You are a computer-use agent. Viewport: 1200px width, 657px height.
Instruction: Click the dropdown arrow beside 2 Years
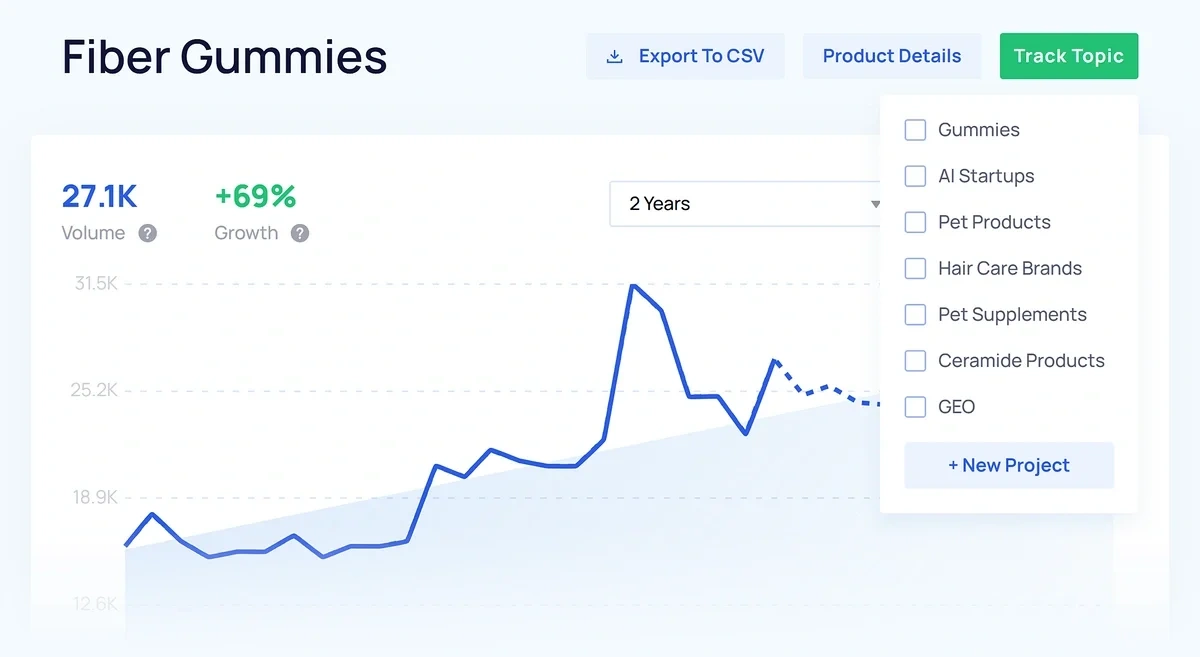876,204
